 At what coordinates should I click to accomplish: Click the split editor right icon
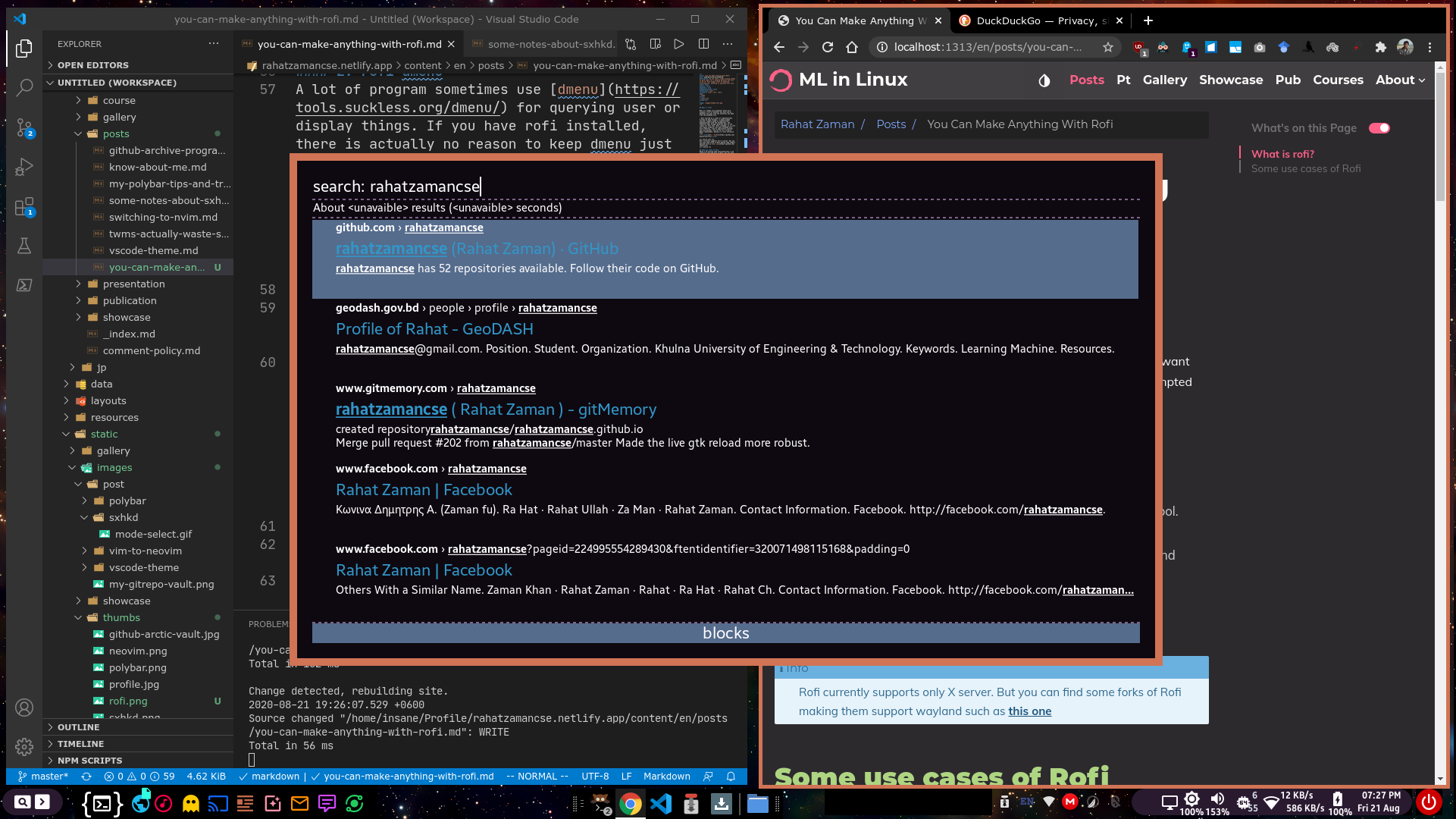(x=703, y=44)
